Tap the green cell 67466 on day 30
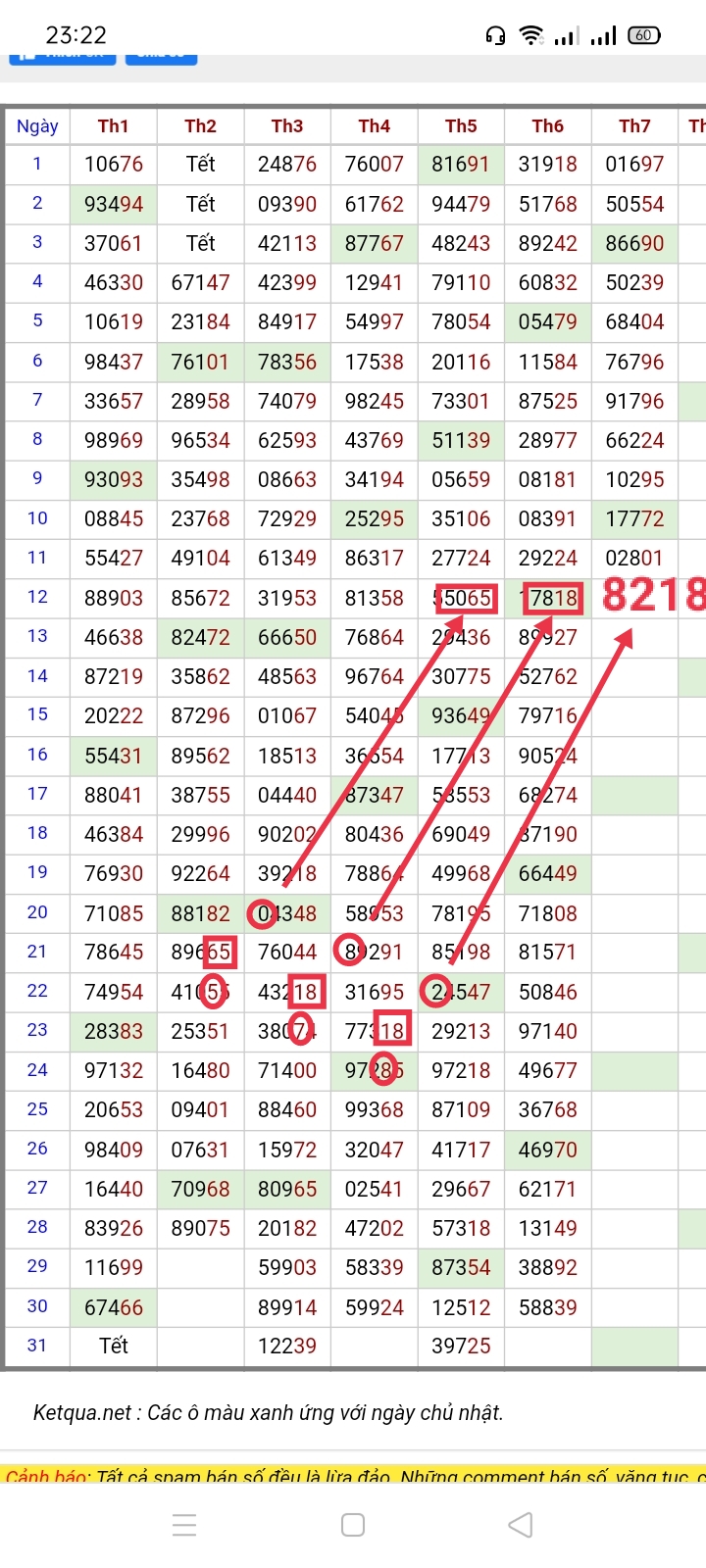 pyautogui.click(x=114, y=1307)
